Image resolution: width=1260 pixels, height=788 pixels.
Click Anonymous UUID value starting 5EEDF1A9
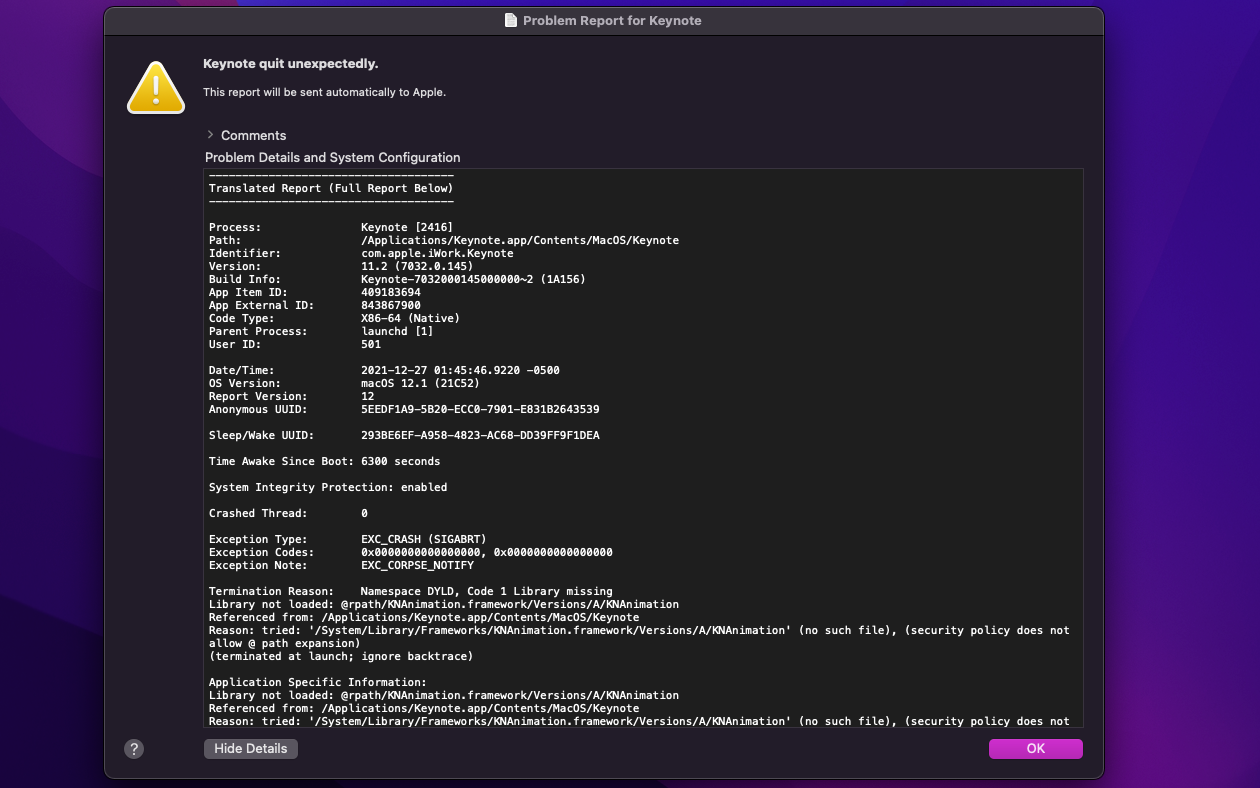pyautogui.click(x=480, y=409)
